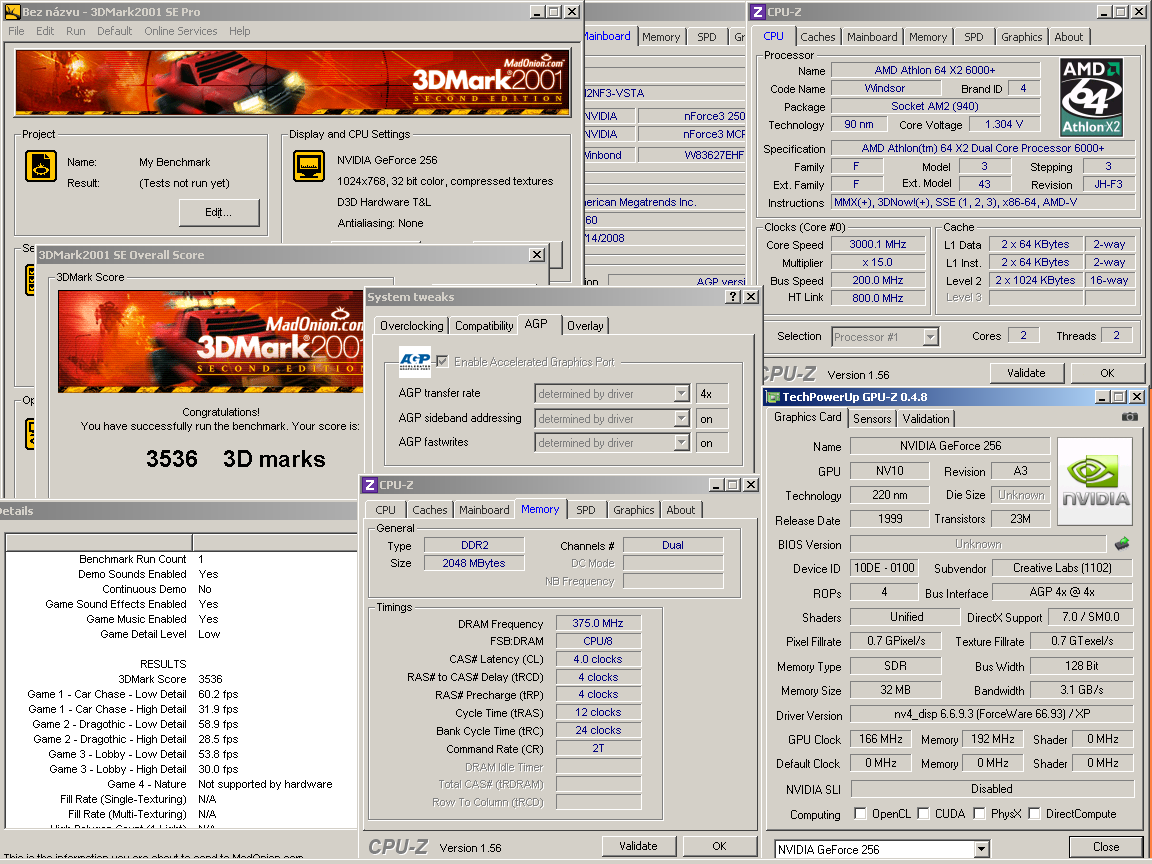Open About tab in top CPU-Z window
1152x864 pixels.
pos(1068,37)
